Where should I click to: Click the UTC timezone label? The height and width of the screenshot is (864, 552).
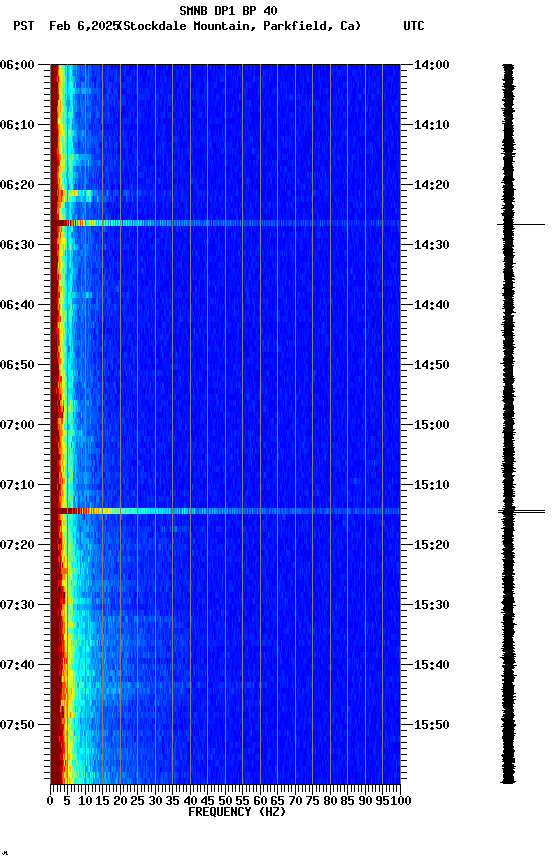coord(414,26)
